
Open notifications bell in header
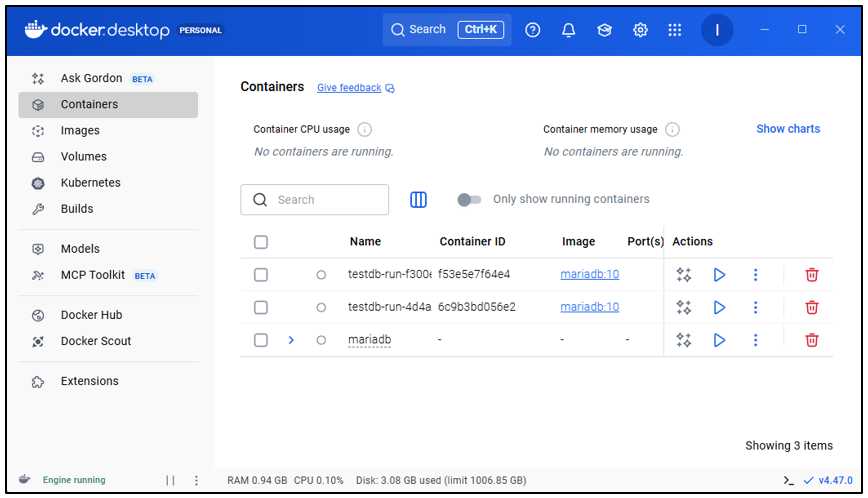[x=568, y=30]
